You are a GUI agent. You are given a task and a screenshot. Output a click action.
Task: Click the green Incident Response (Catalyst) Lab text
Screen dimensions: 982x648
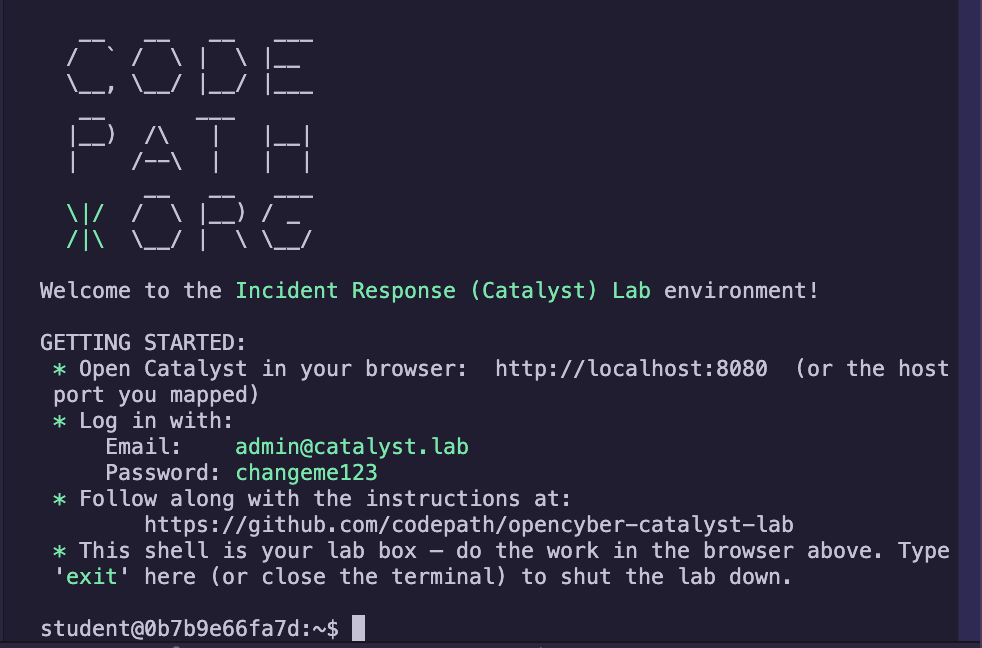(x=443, y=291)
